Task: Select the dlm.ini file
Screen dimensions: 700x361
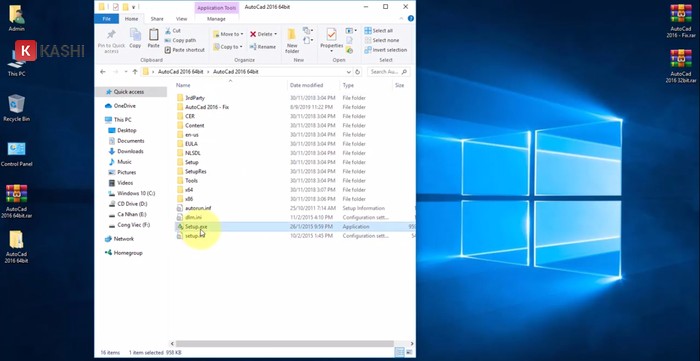Action: coord(193,217)
